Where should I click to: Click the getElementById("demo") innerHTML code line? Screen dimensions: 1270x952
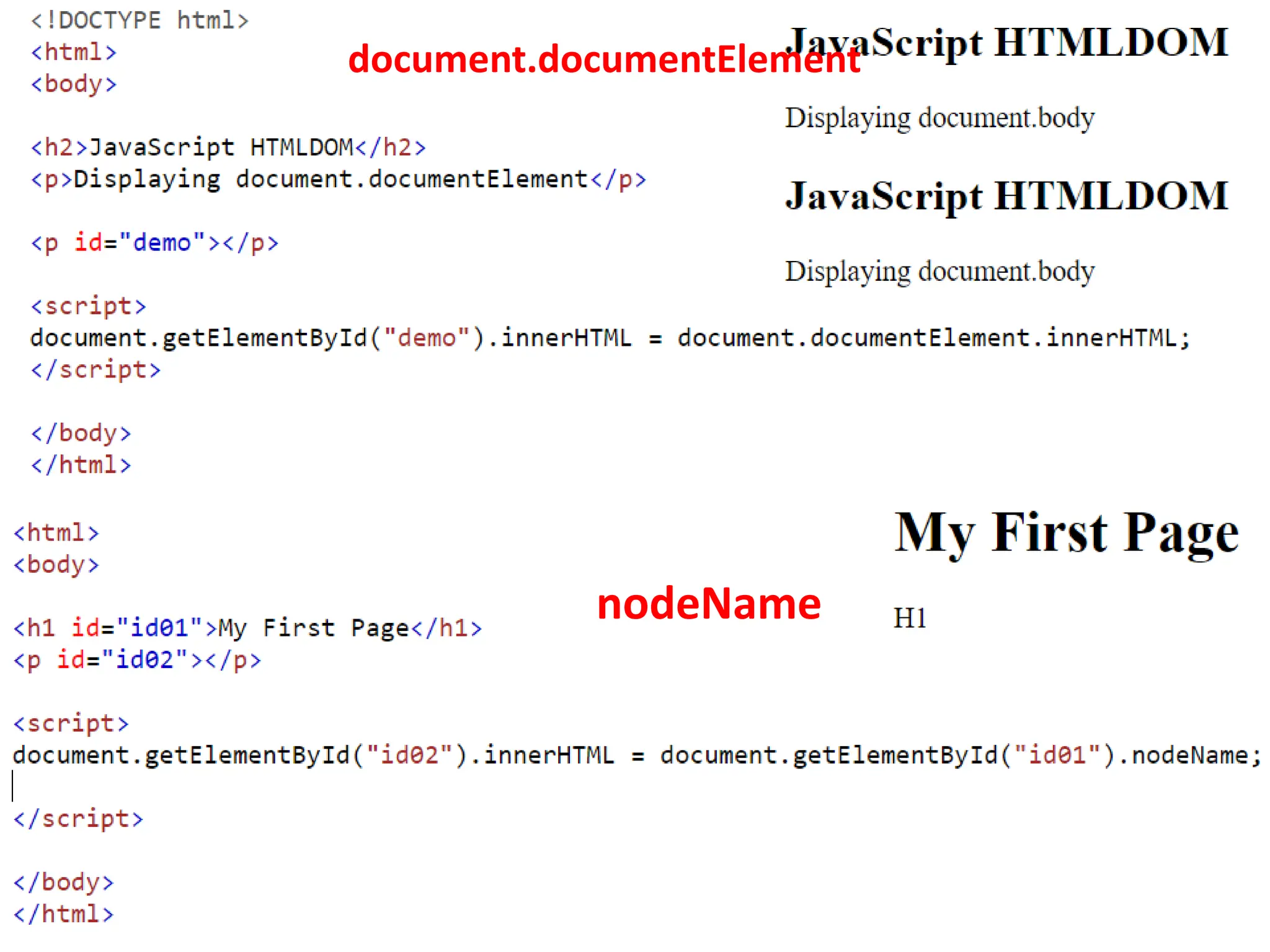click(x=610, y=338)
